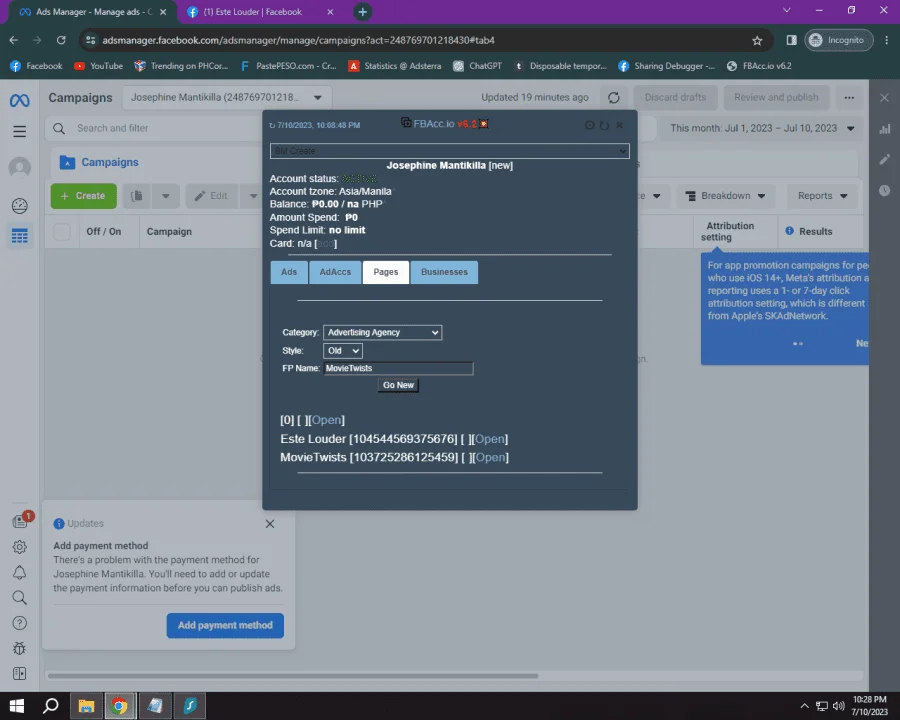Click the FBAcc.io copy icon beside the title
The image size is (900, 720).
[x=406, y=122]
